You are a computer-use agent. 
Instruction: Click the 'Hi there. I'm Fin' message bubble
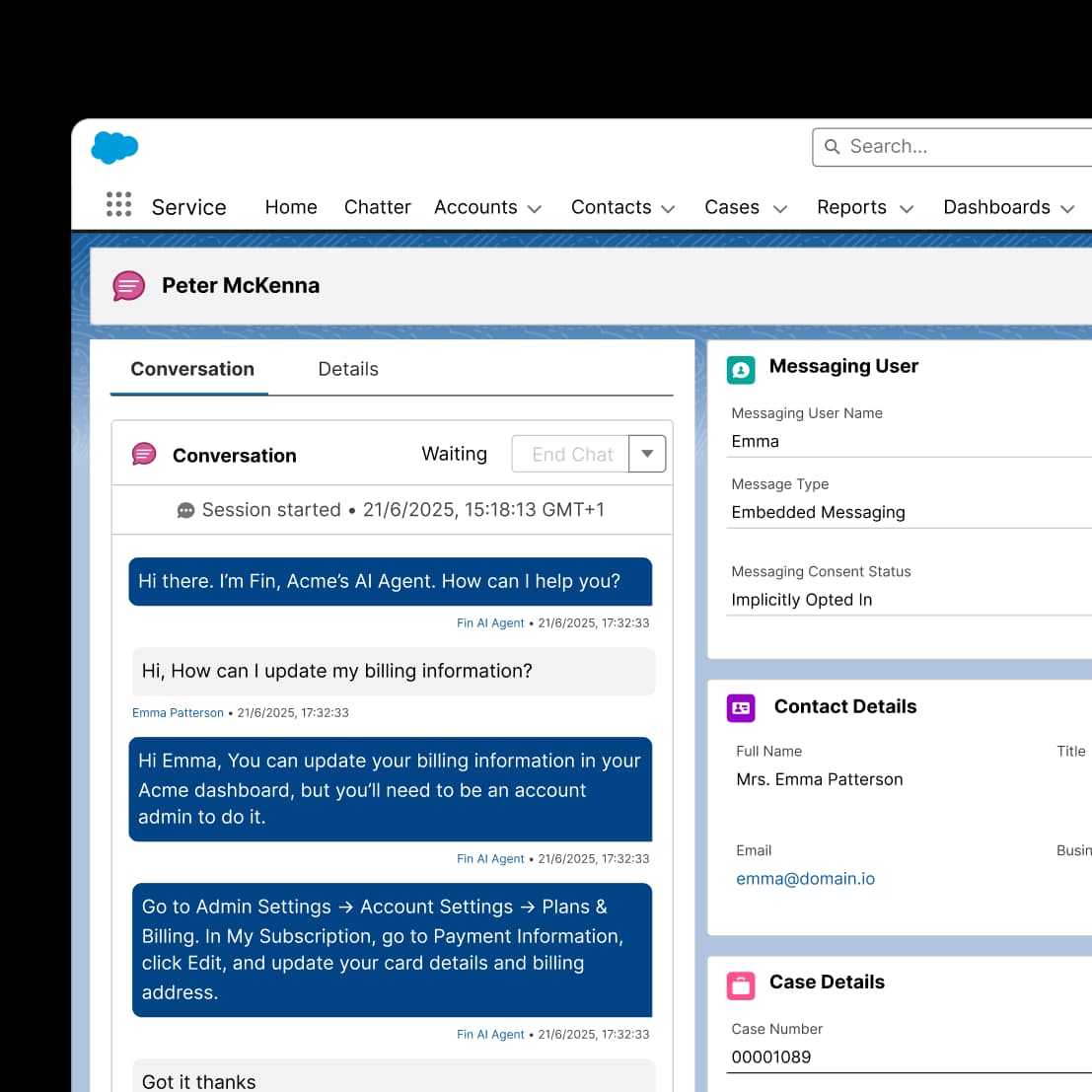391,582
